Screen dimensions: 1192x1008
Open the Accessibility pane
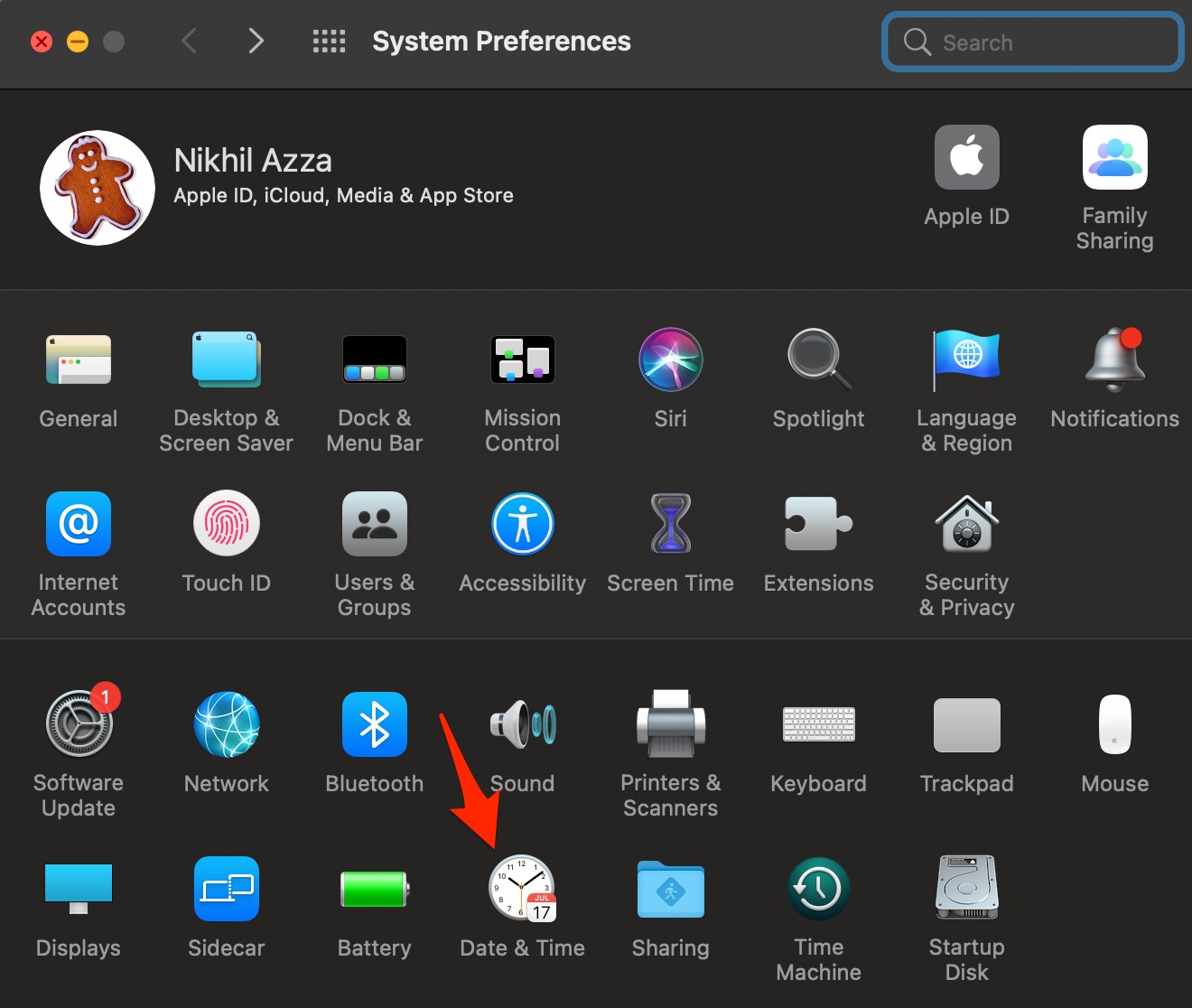tap(522, 525)
